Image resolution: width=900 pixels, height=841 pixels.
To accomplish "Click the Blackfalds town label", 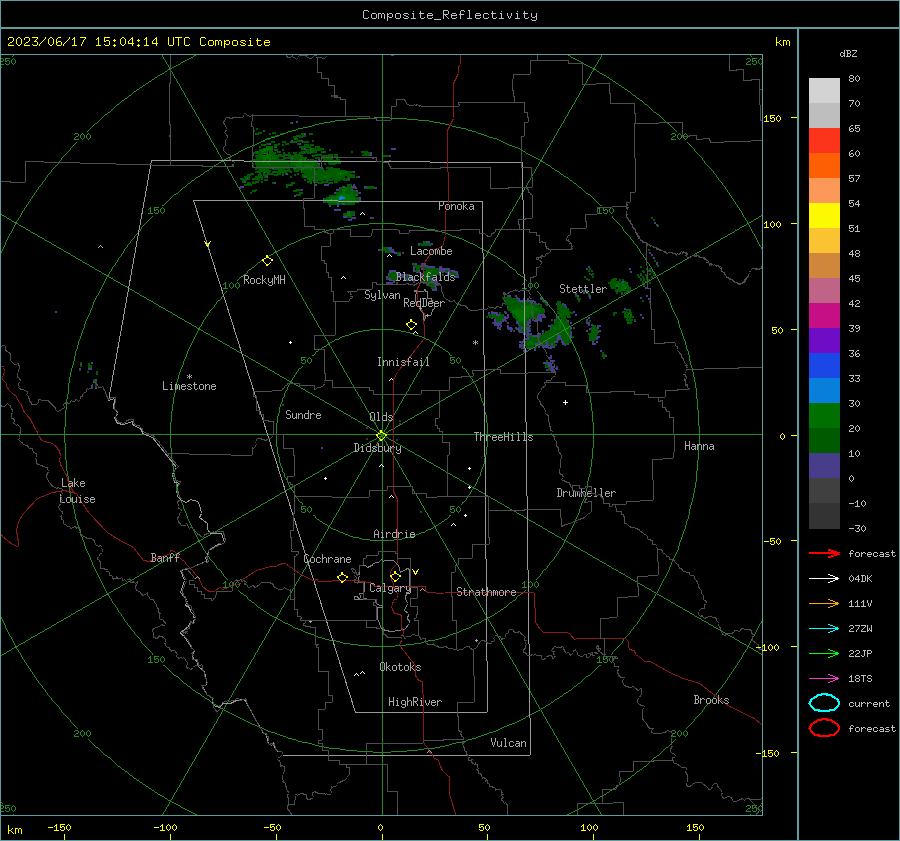I will [x=425, y=277].
